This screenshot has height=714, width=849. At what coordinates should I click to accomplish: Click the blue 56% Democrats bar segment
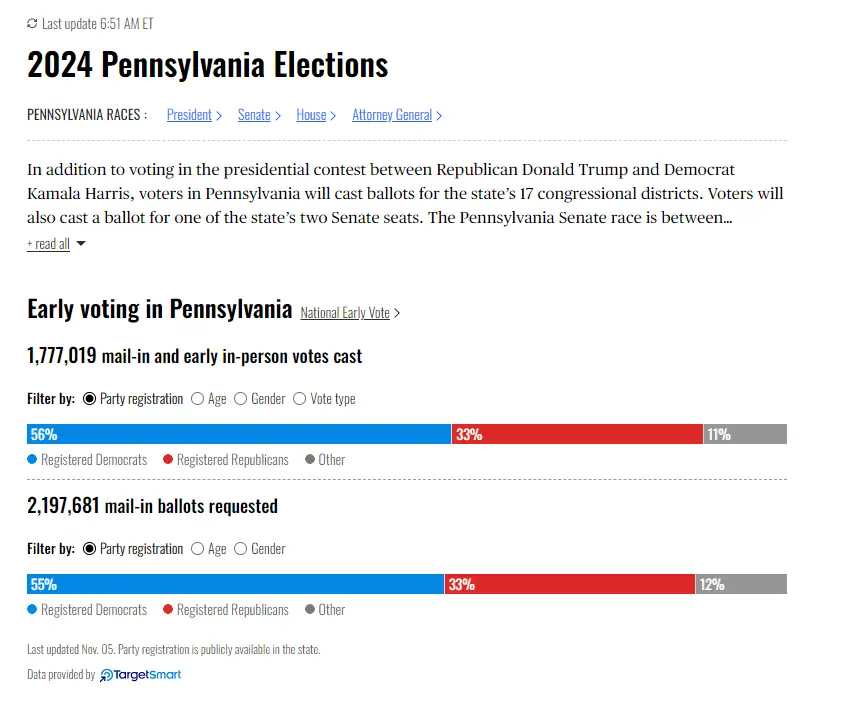240,434
